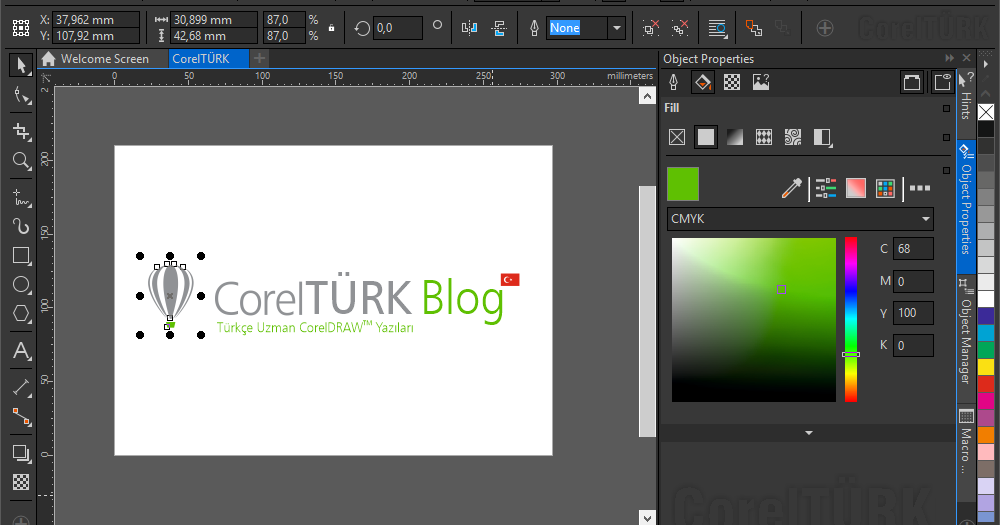Click the outline pen icon in property bar

coord(534,27)
